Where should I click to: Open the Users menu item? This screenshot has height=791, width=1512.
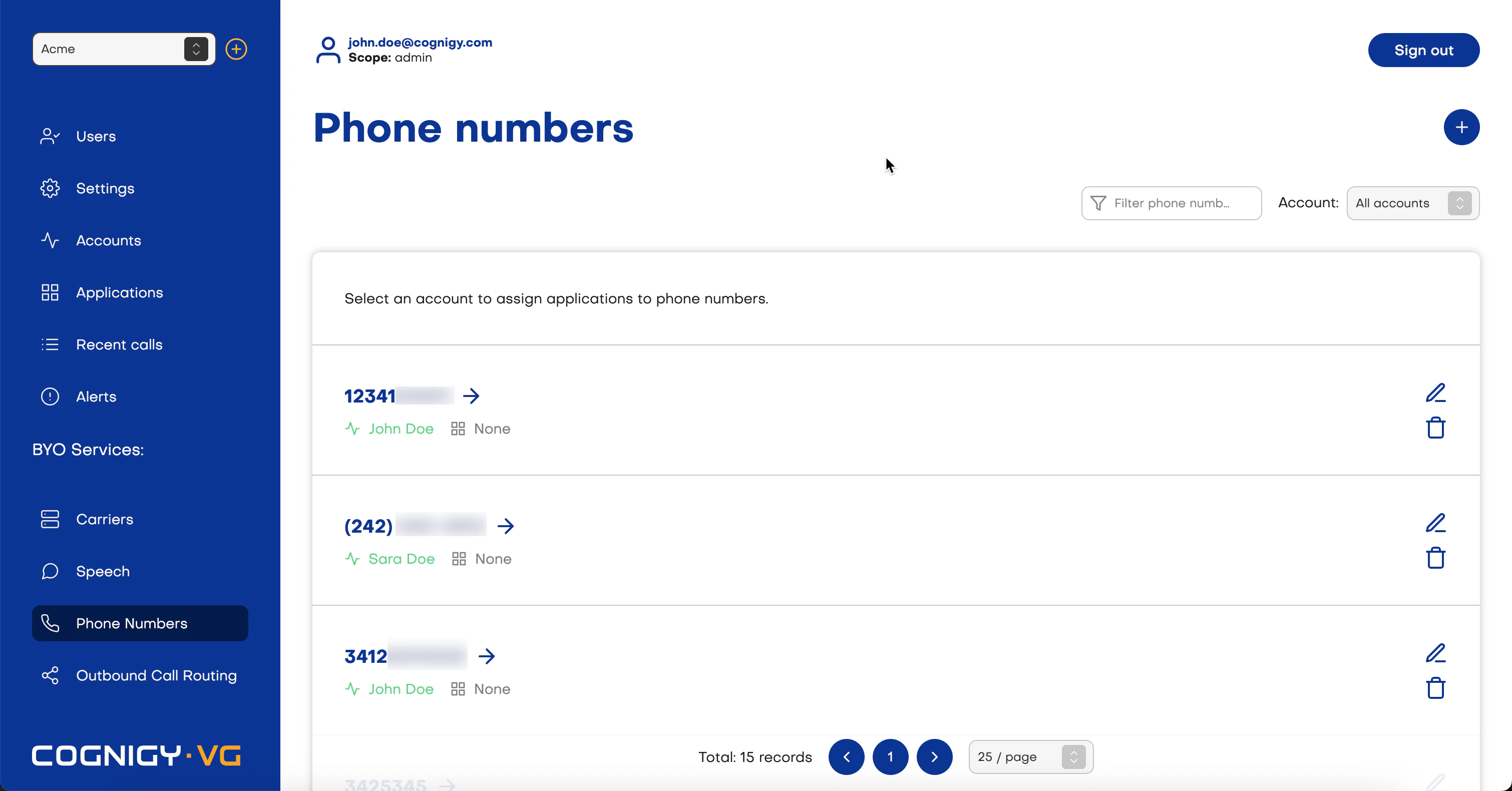pos(140,136)
